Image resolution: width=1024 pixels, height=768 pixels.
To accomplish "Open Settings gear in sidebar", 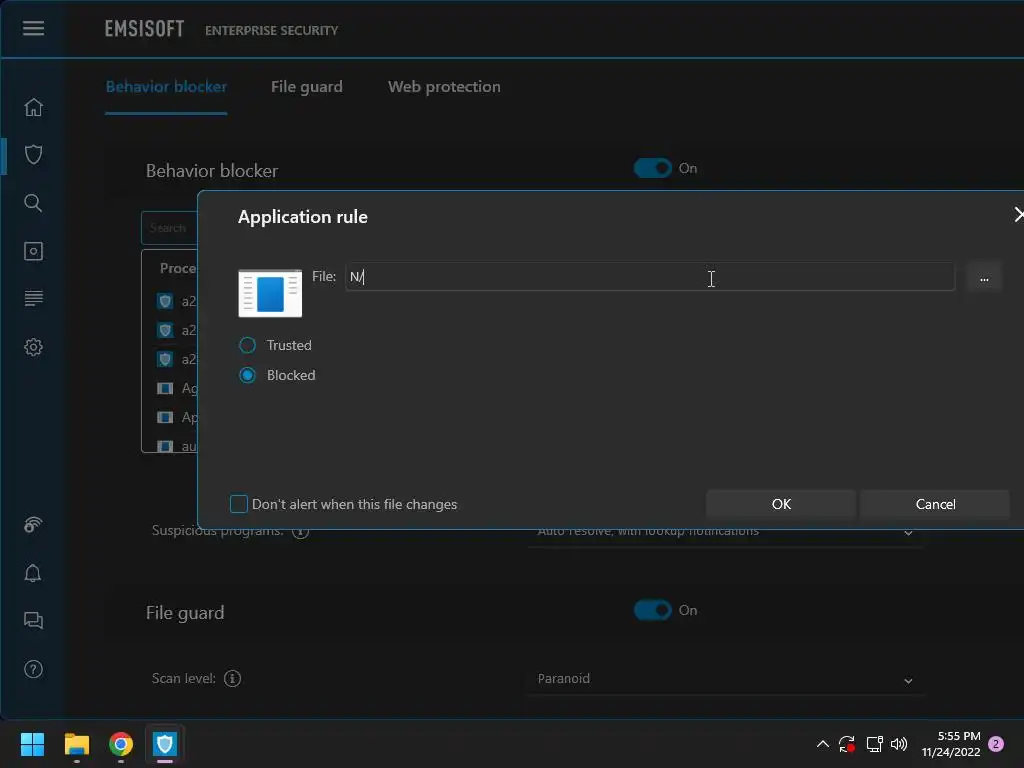I will [33, 347].
